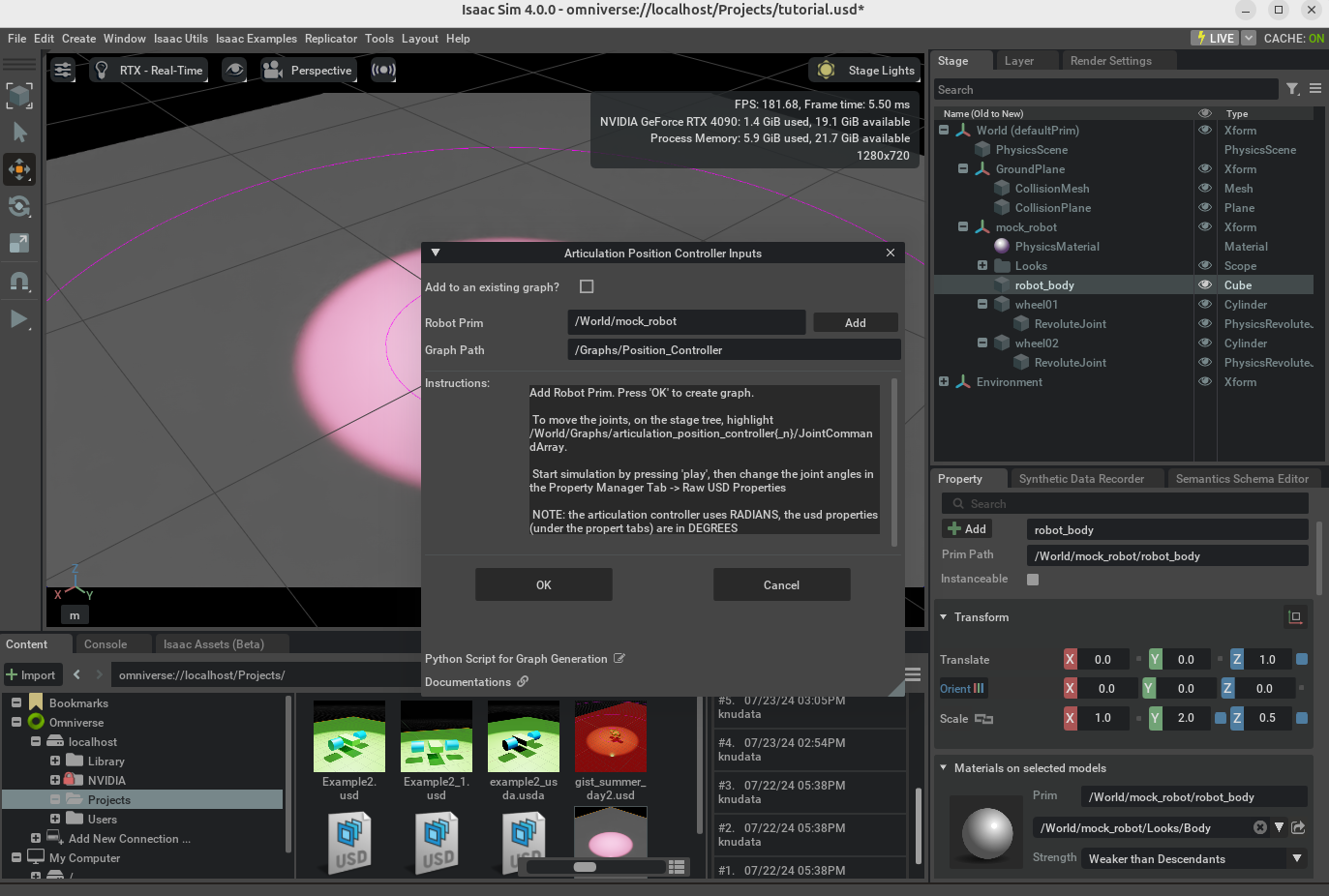
Task: Open the Stage panel hamburger options
Action: (1315, 89)
